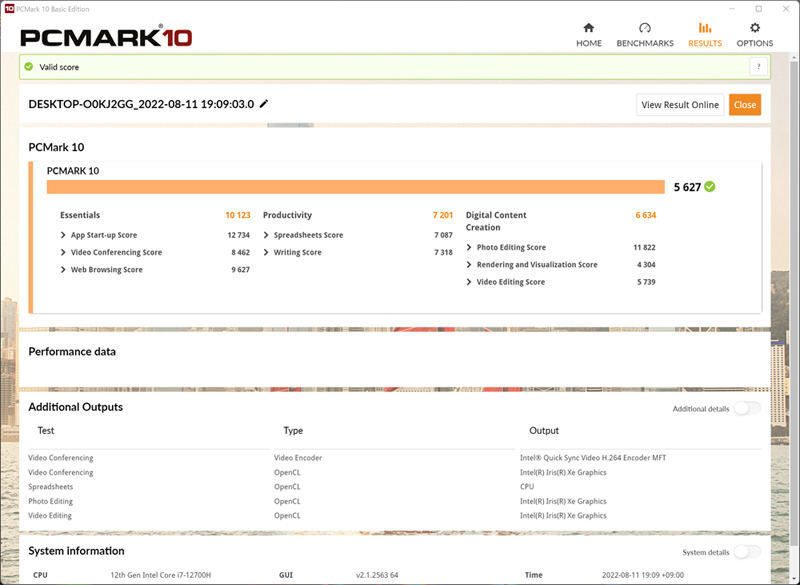800x585 pixels.
Task: Click the Essentials heading
Action: (80, 215)
